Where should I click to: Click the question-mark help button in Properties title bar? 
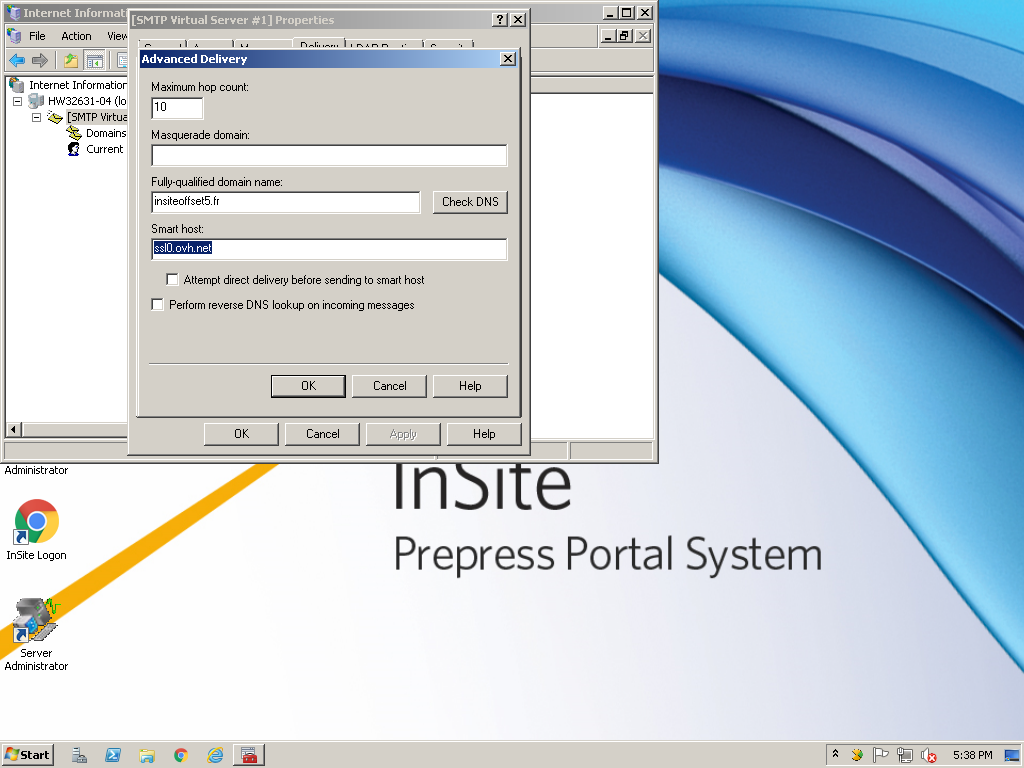click(x=500, y=20)
